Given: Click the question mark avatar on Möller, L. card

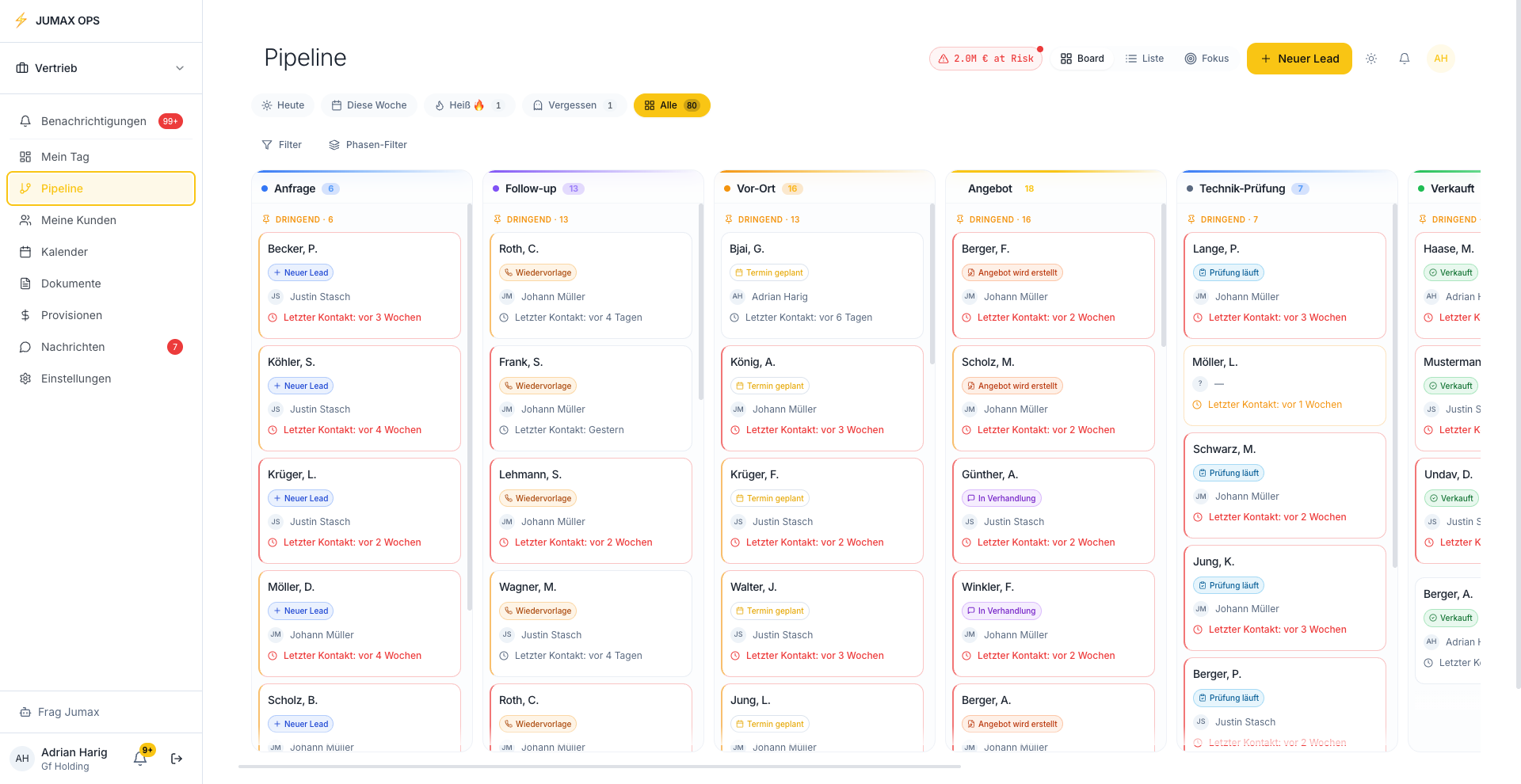Looking at the screenshot, I should point(1200,383).
